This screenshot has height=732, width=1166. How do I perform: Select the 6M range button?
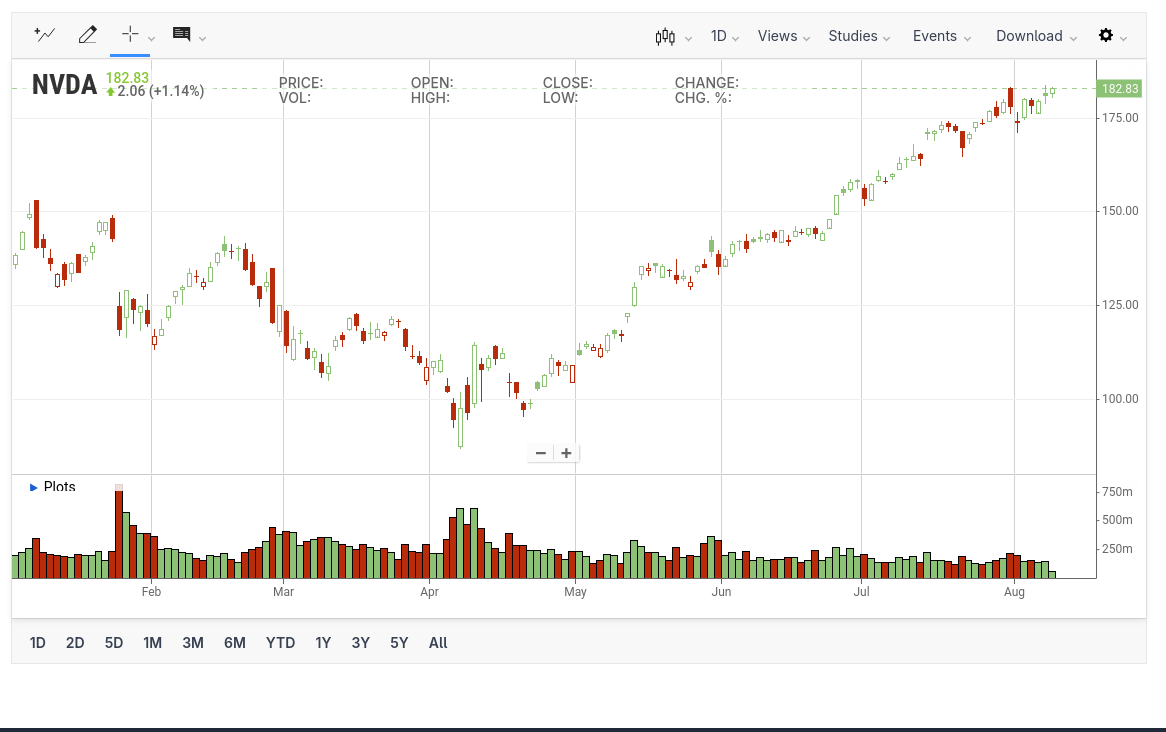(235, 643)
